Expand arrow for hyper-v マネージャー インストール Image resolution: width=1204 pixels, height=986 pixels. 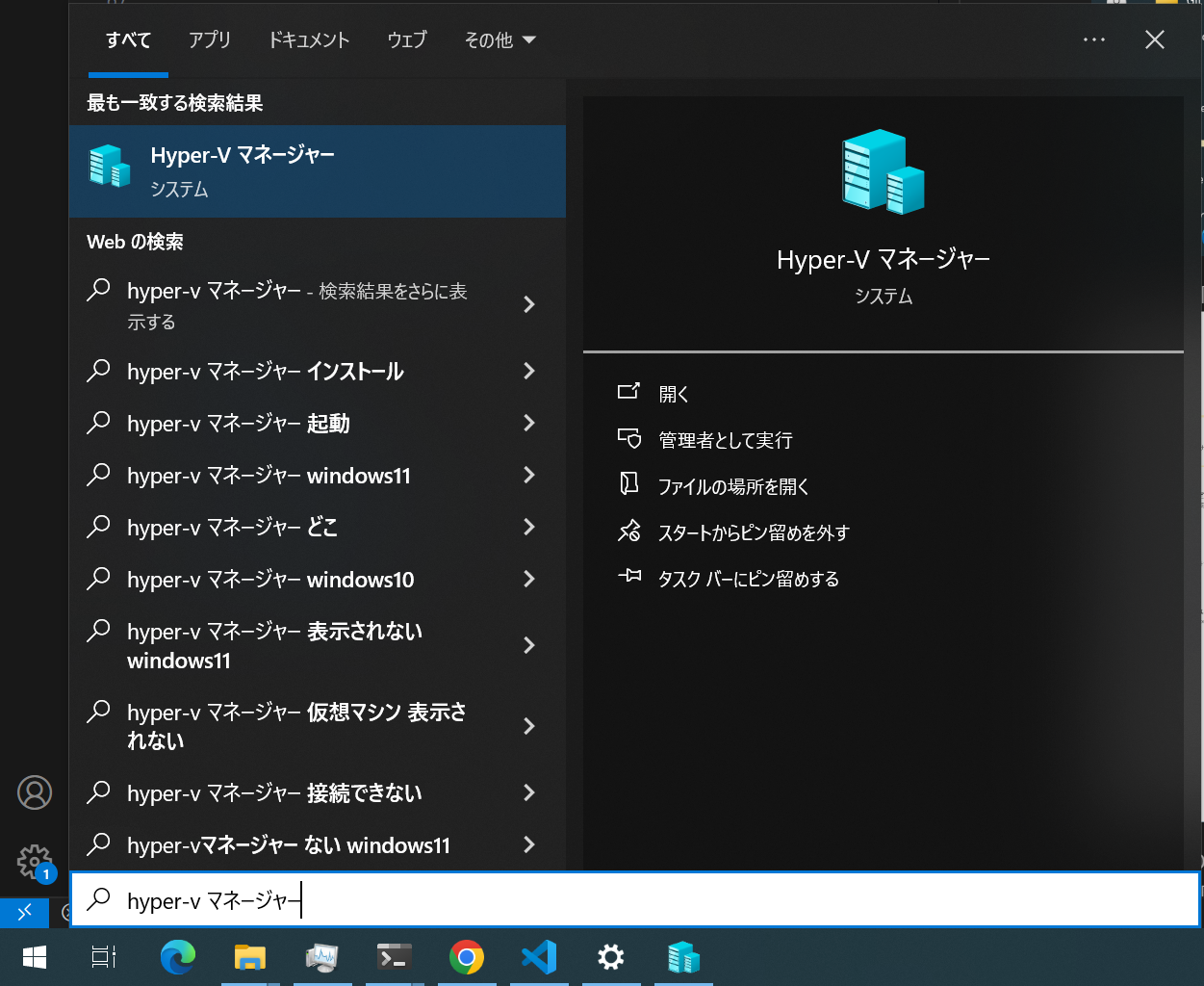[x=528, y=371]
